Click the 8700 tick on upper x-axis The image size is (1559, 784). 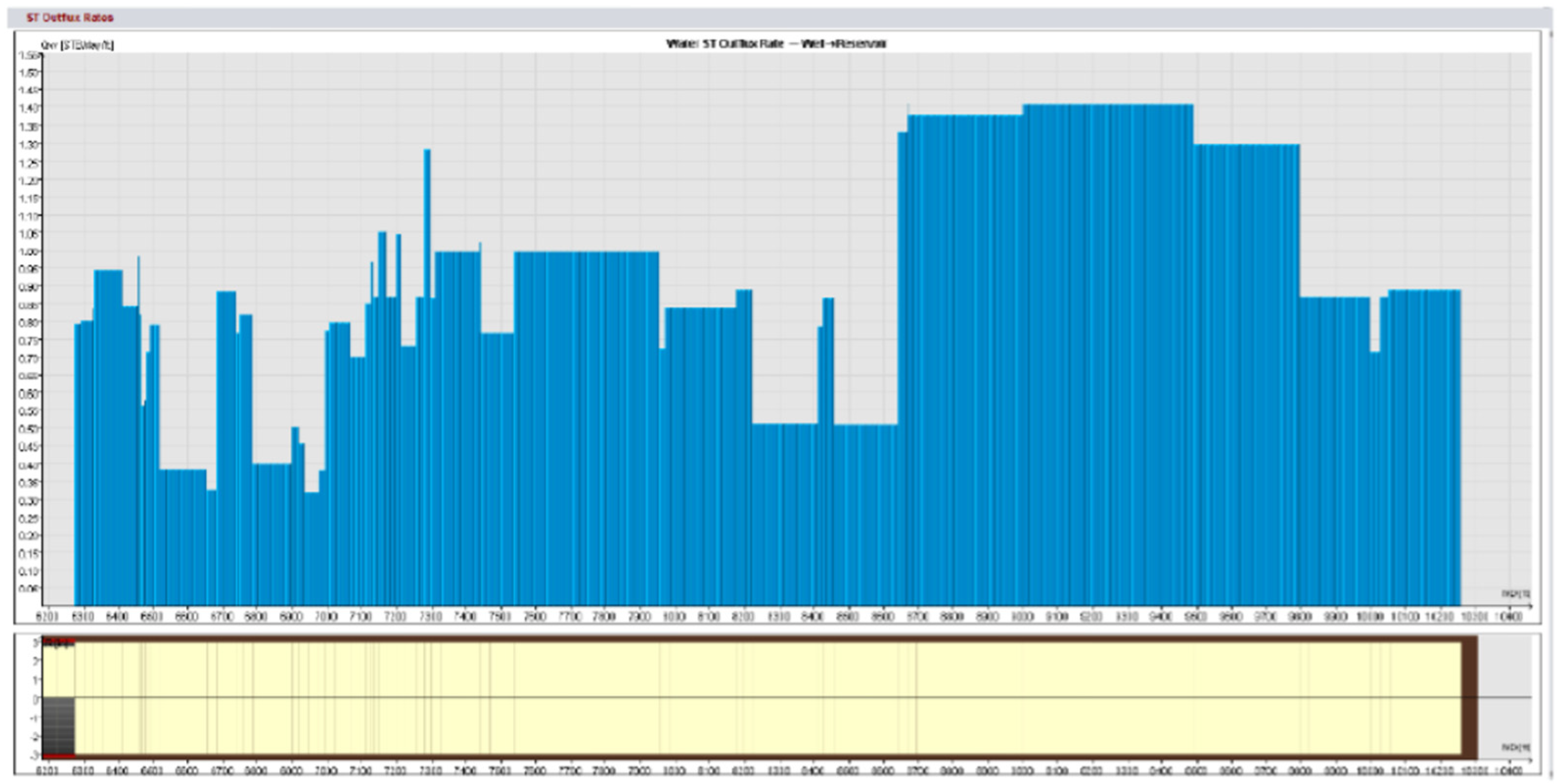918,616
